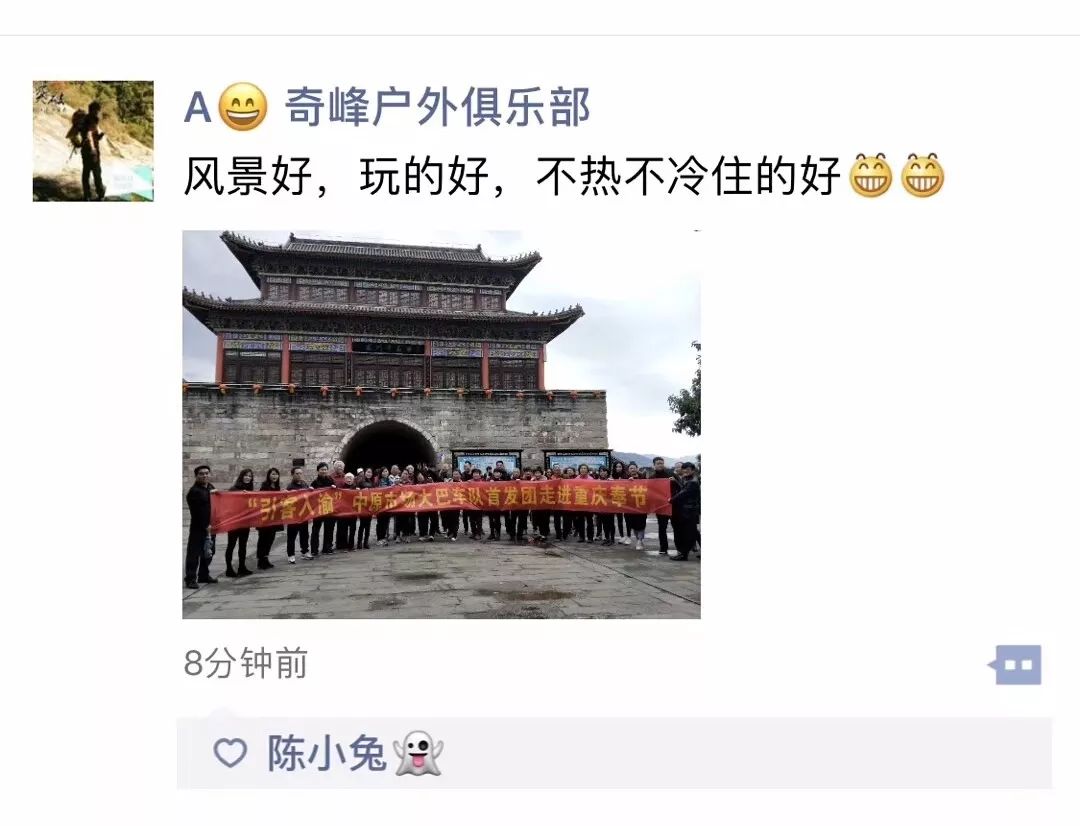Open the comment and like popup button
The image size is (1080, 826).
point(1015,665)
